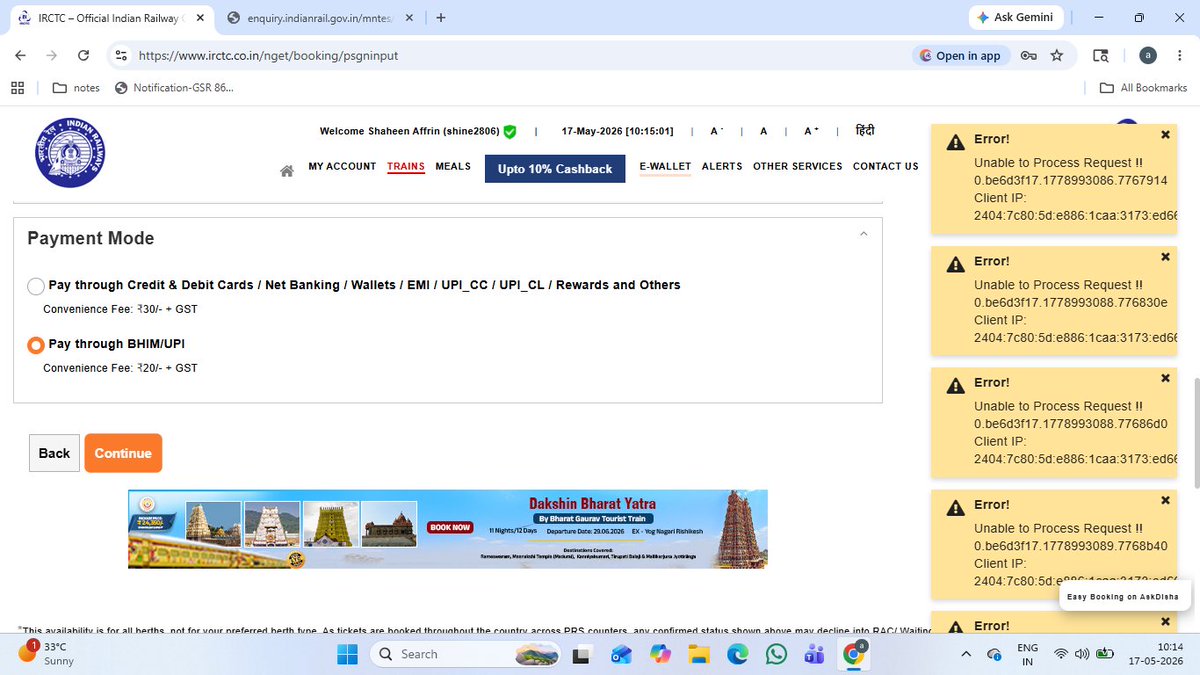Click Easy Booking on AskDisha tooltip

[x=1123, y=596]
